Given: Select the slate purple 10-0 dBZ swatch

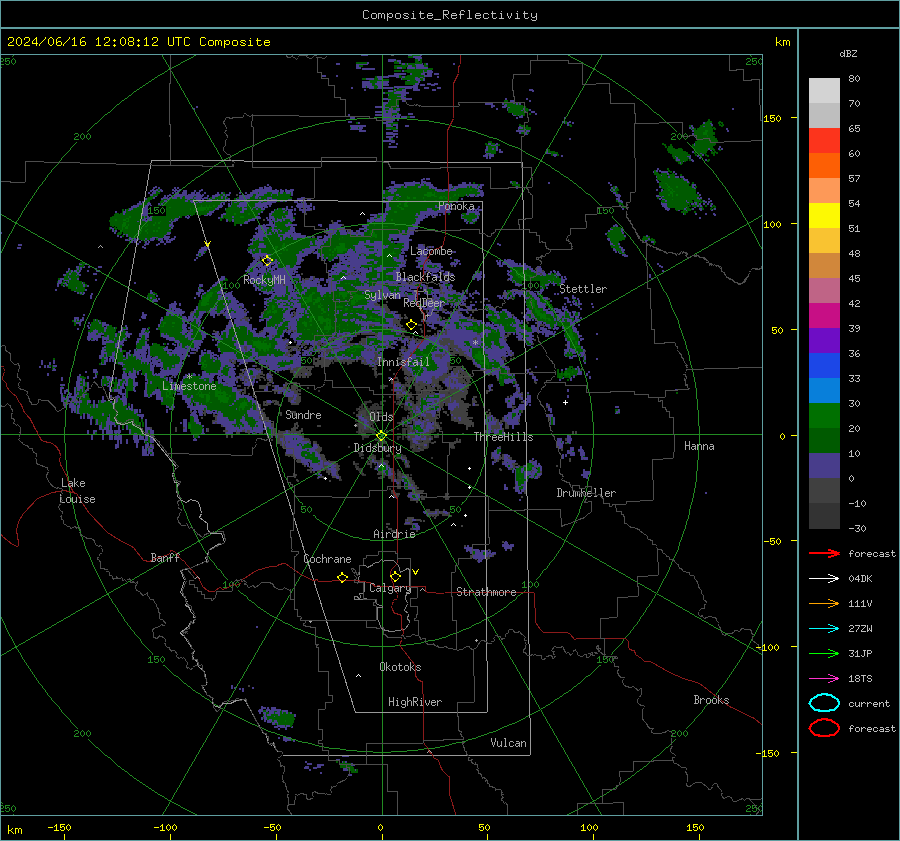Looking at the screenshot, I should click(824, 466).
